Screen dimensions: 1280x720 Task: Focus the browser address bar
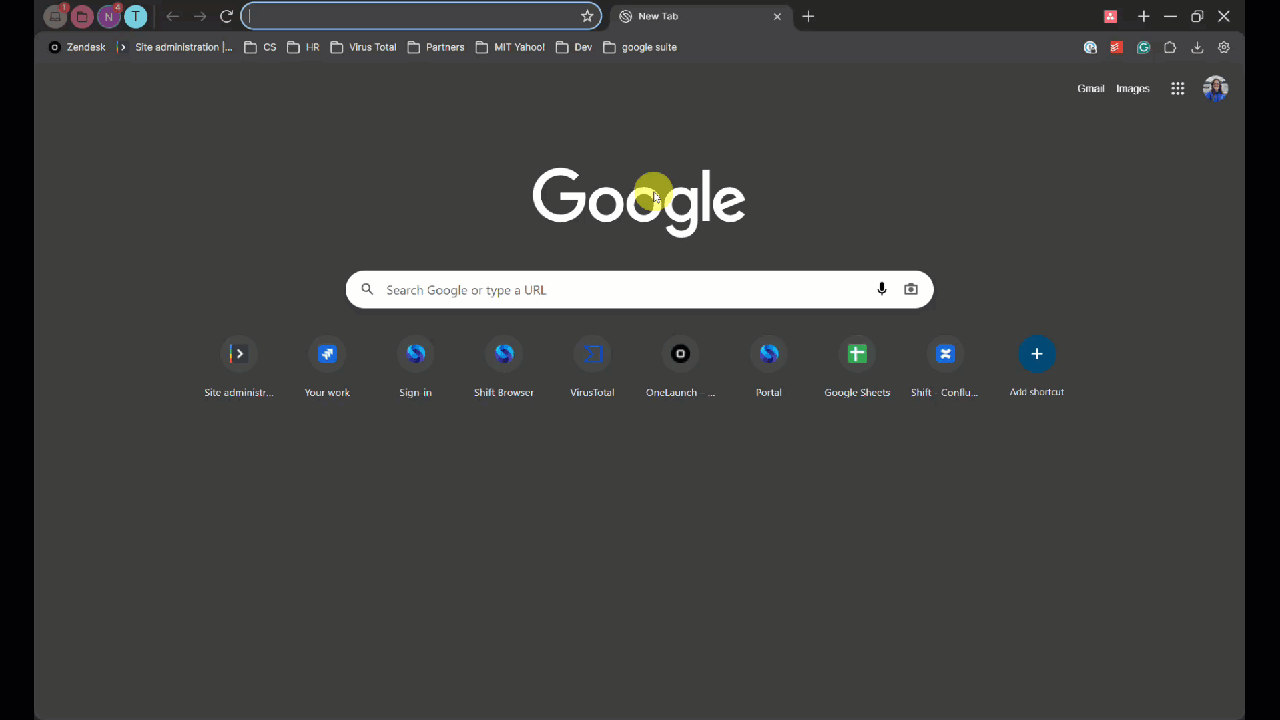point(421,16)
